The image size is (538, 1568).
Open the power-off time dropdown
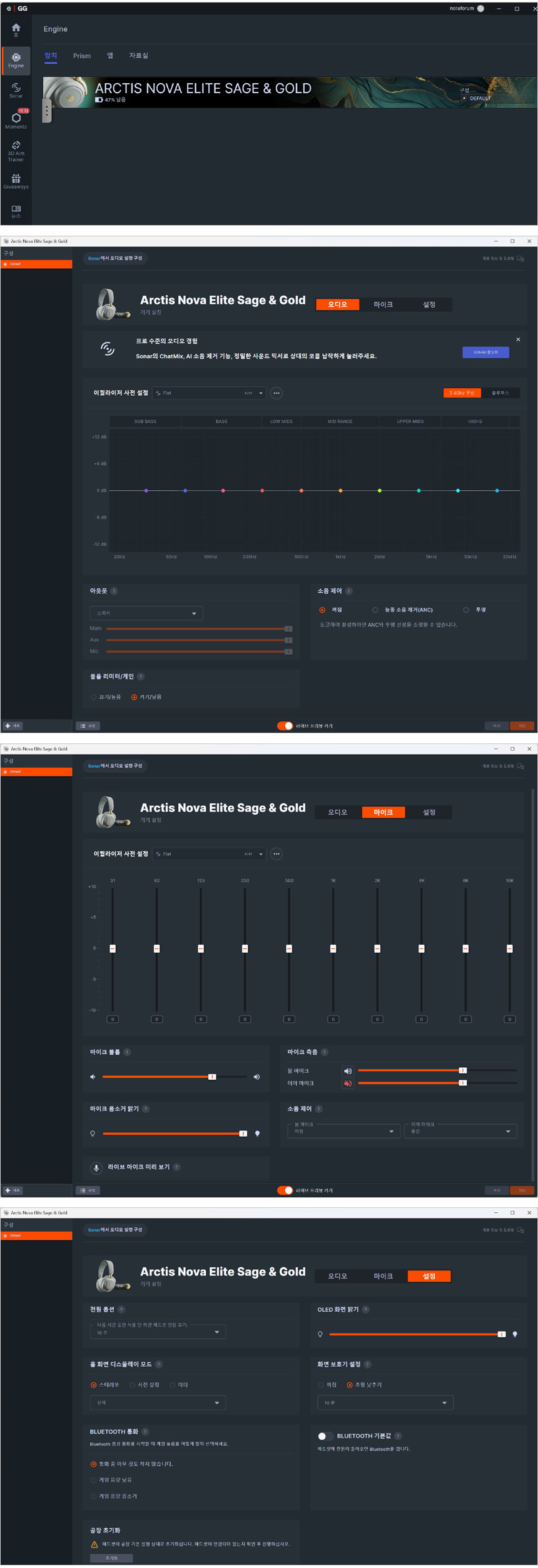(158, 1332)
